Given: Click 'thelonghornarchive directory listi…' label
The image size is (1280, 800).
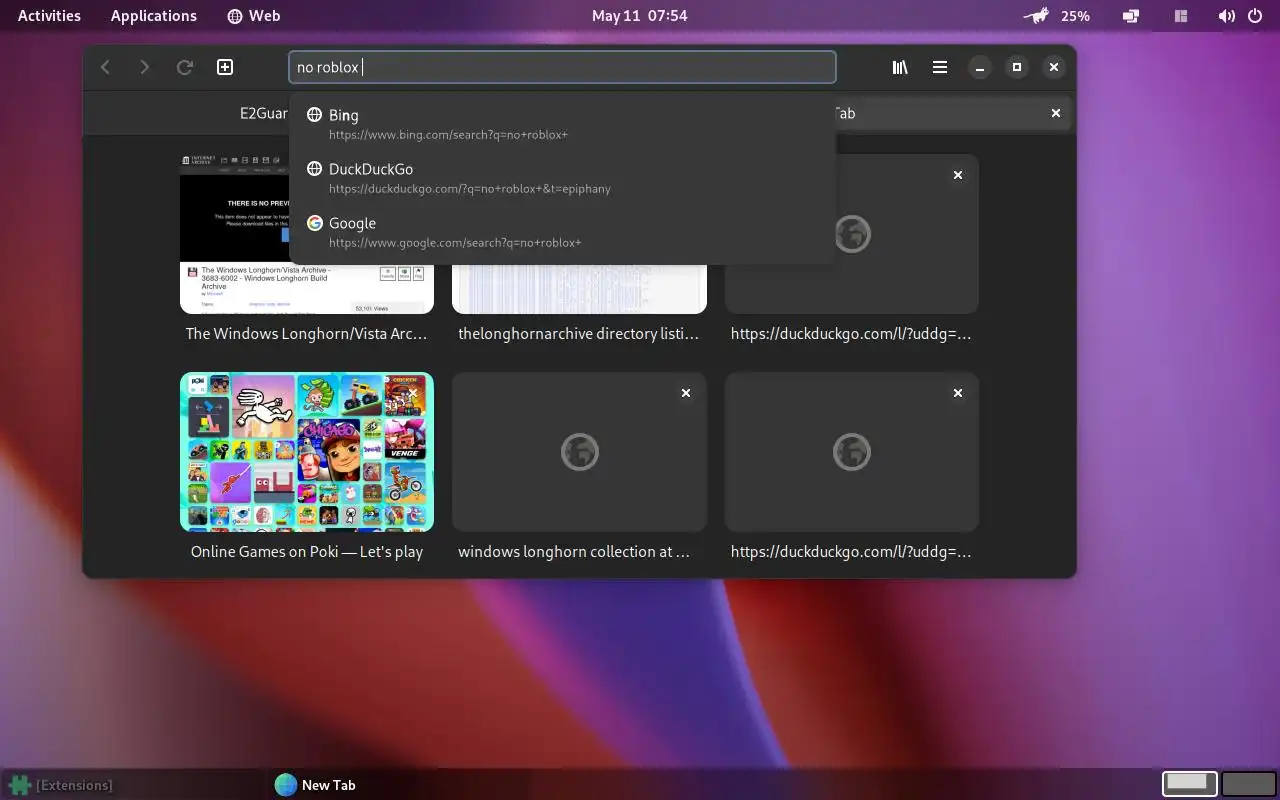Looking at the screenshot, I should (x=579, y=334).
